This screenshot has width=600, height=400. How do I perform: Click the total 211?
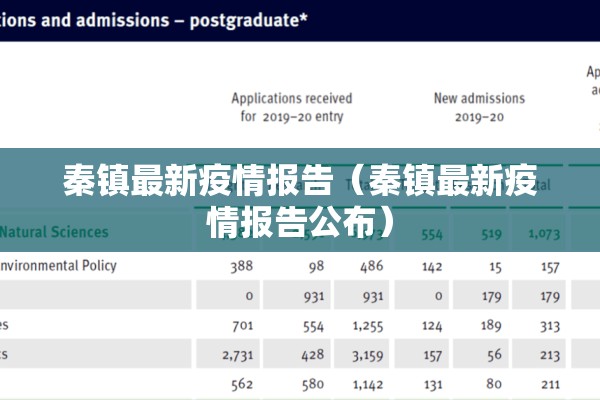[551, 385]
